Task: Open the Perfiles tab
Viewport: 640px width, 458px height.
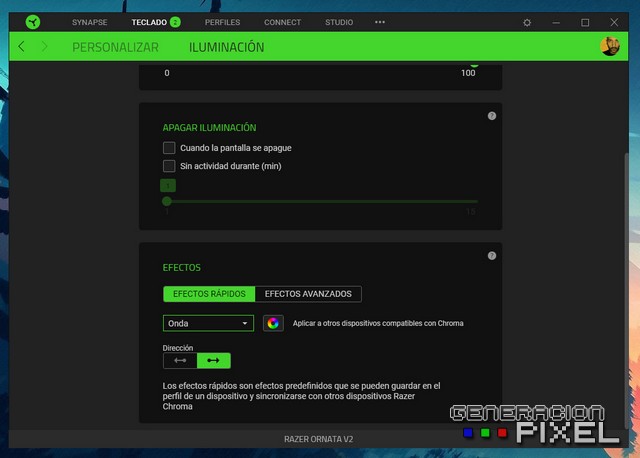Action: pyautogui.click(x=222, y=22)
